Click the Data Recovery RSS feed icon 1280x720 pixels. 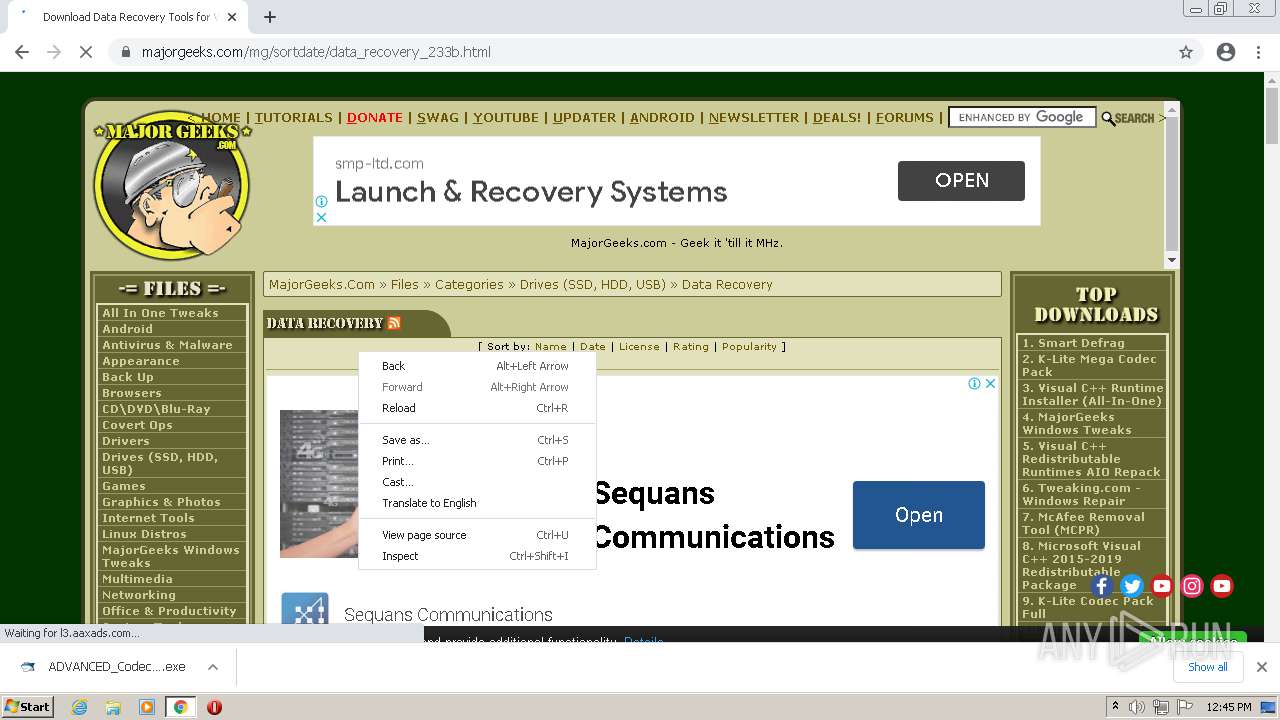pyautogui.click(x=394, y=323)
